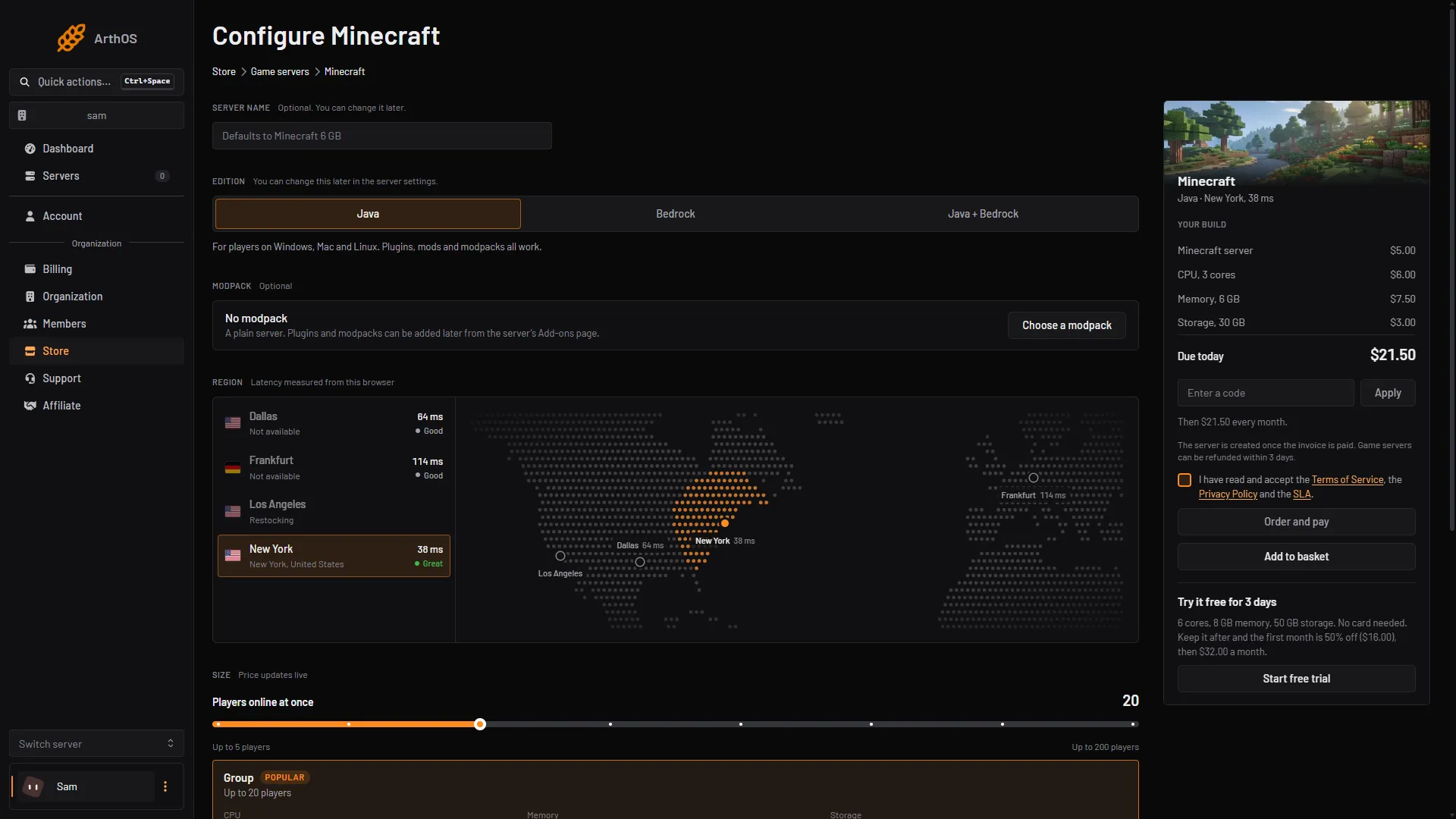Click the Dallas US flag icon
The height and width of the screenshot is (819, 1456).
coord(233,423)
